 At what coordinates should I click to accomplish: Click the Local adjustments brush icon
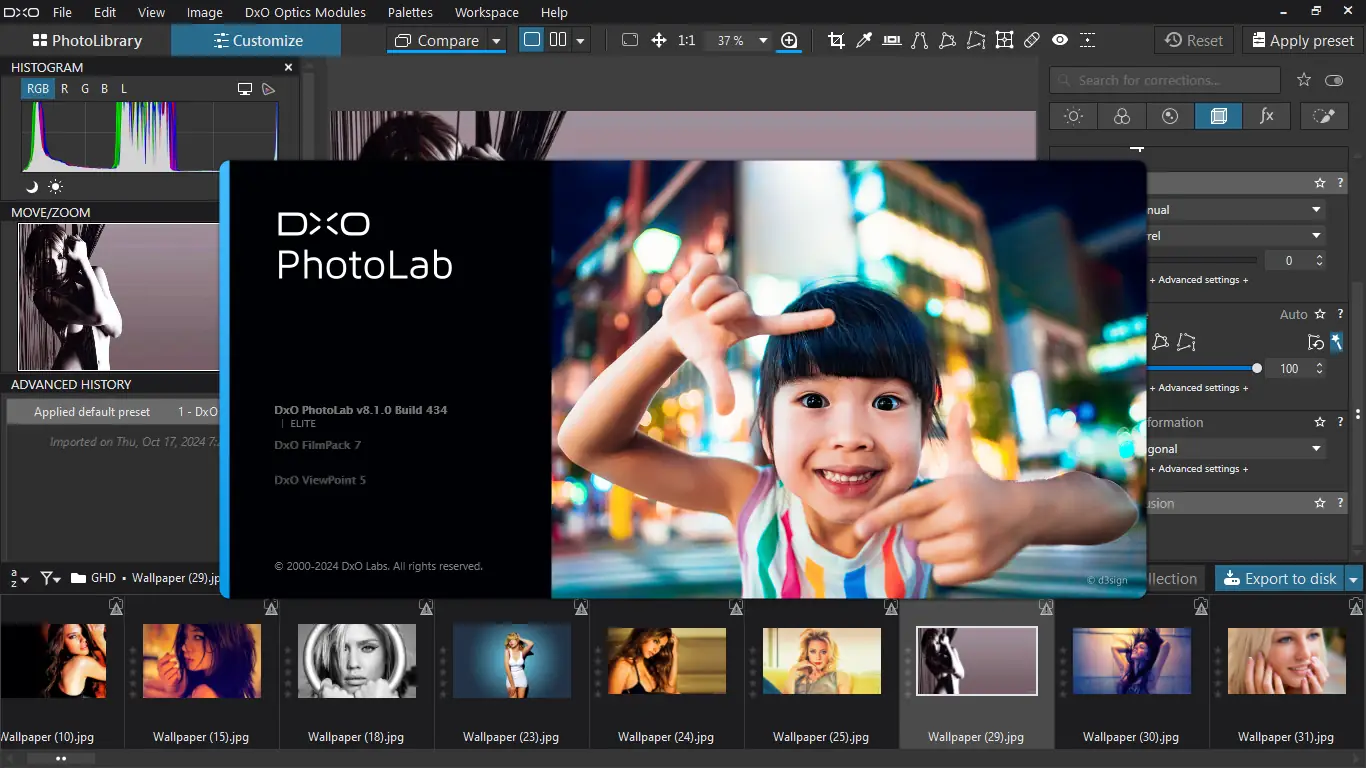1323,116
